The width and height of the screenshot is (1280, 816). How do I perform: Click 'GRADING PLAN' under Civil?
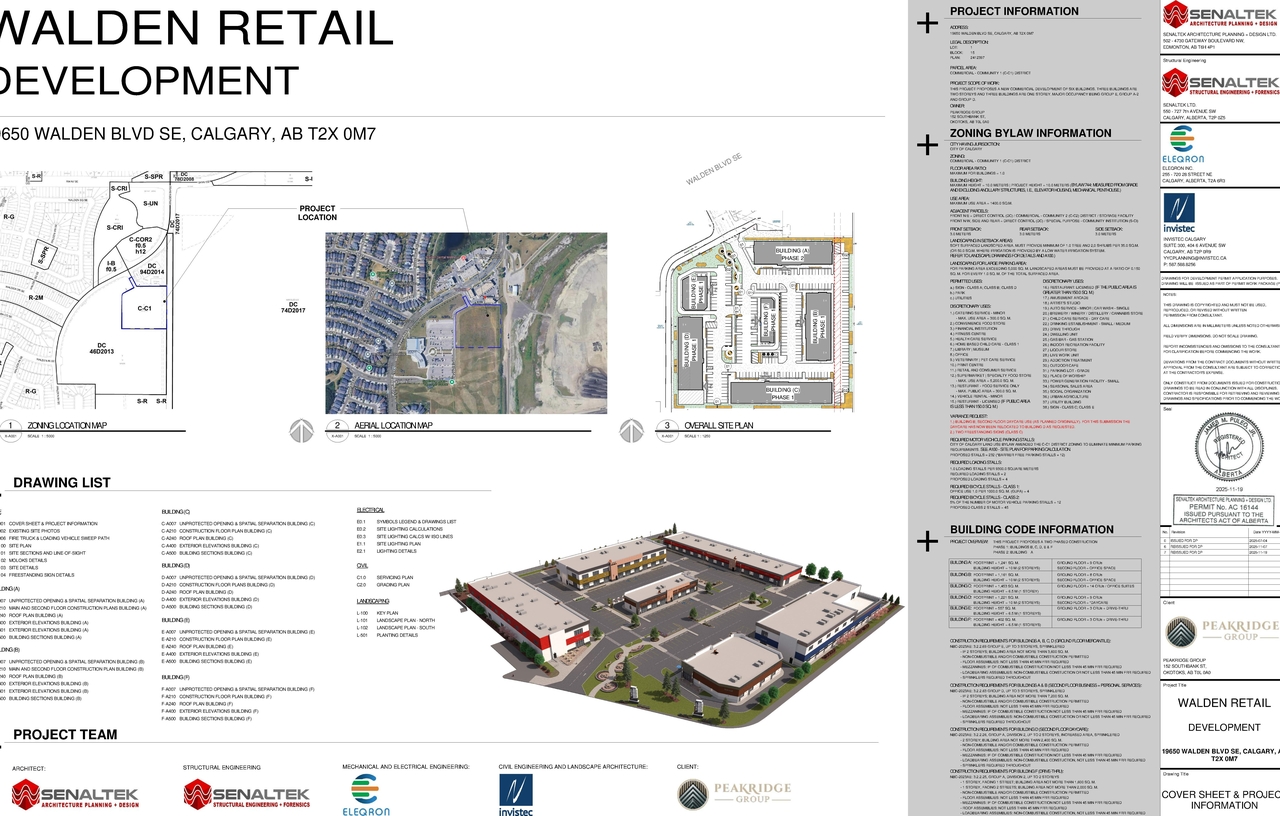tap(394, 584)
